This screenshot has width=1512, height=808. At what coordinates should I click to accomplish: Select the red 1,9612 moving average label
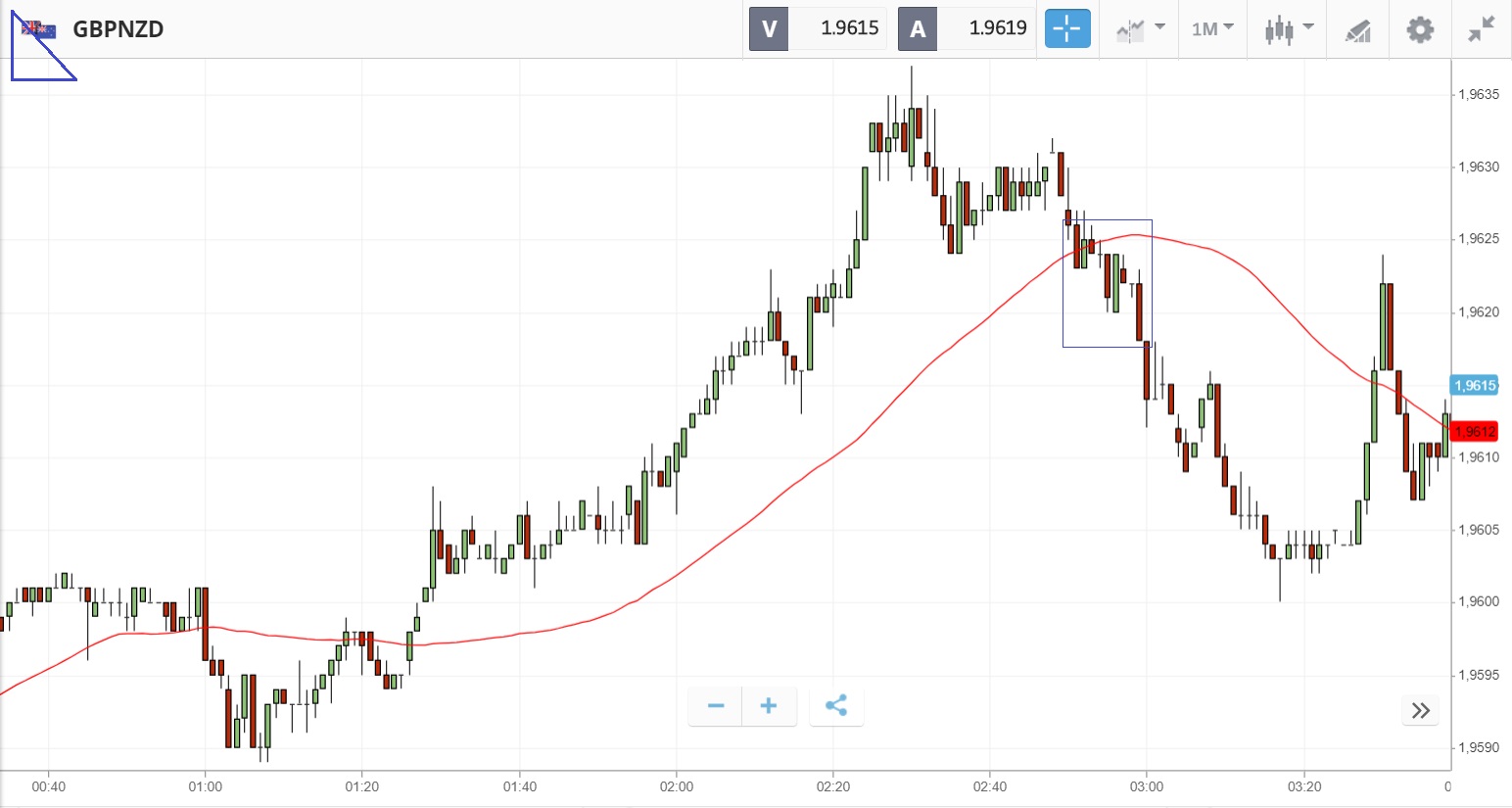(x=1474, y=431)
